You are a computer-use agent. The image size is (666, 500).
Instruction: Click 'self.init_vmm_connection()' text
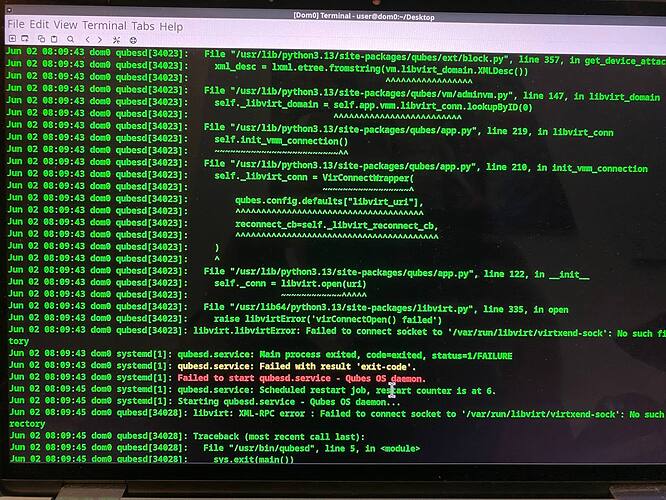click(x=281, y=140)
